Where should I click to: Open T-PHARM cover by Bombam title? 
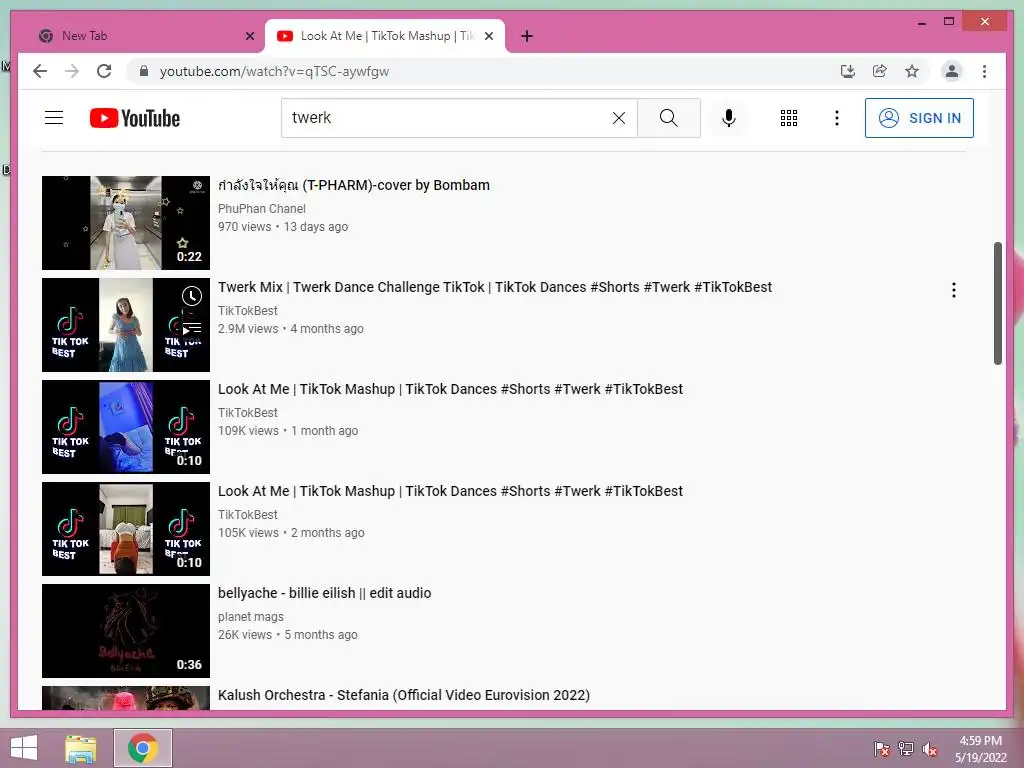pyautogui.click(x=354, y=185)
